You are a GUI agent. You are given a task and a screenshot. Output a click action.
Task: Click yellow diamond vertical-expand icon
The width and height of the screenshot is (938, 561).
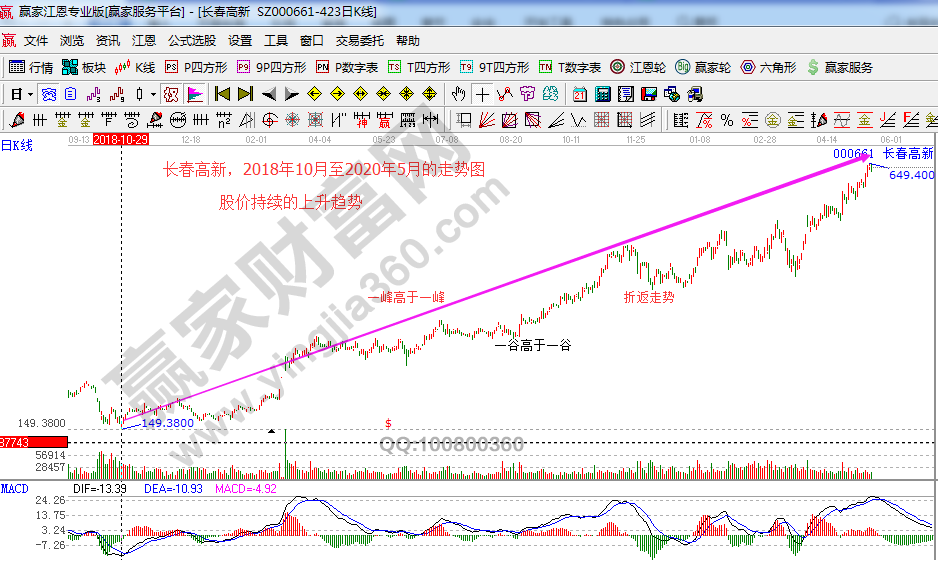click(x=430, y=94)
